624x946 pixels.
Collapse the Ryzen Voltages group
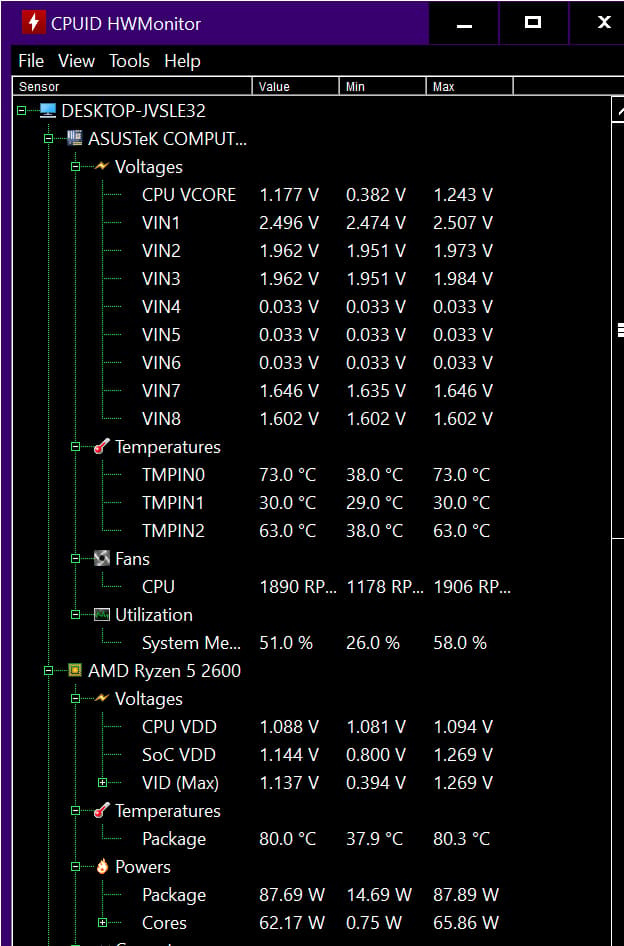click(x=75, y=699)
